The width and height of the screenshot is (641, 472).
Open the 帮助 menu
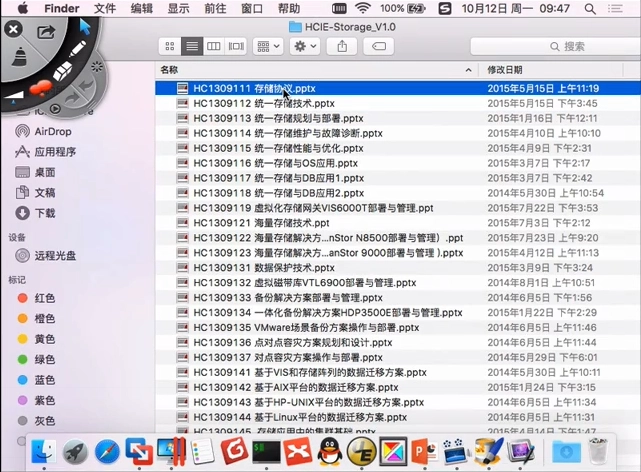pos(289,8)
